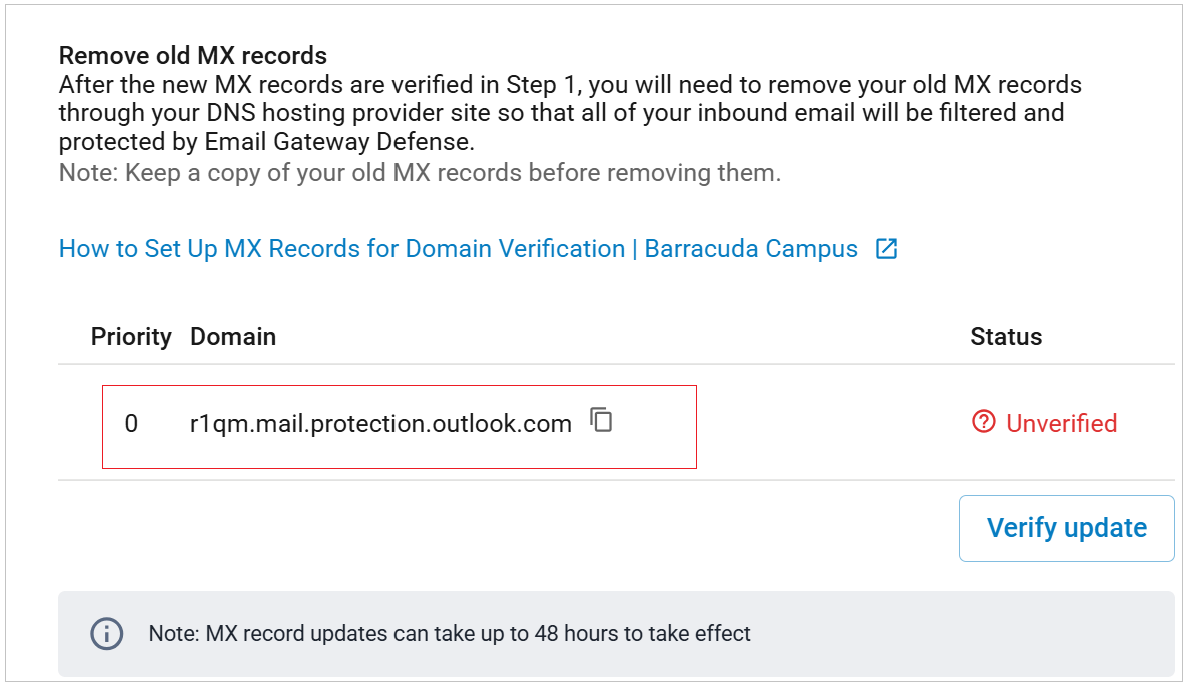Click the red Unverified status label
This screenshot has width=1188, height=687.
1061,424
